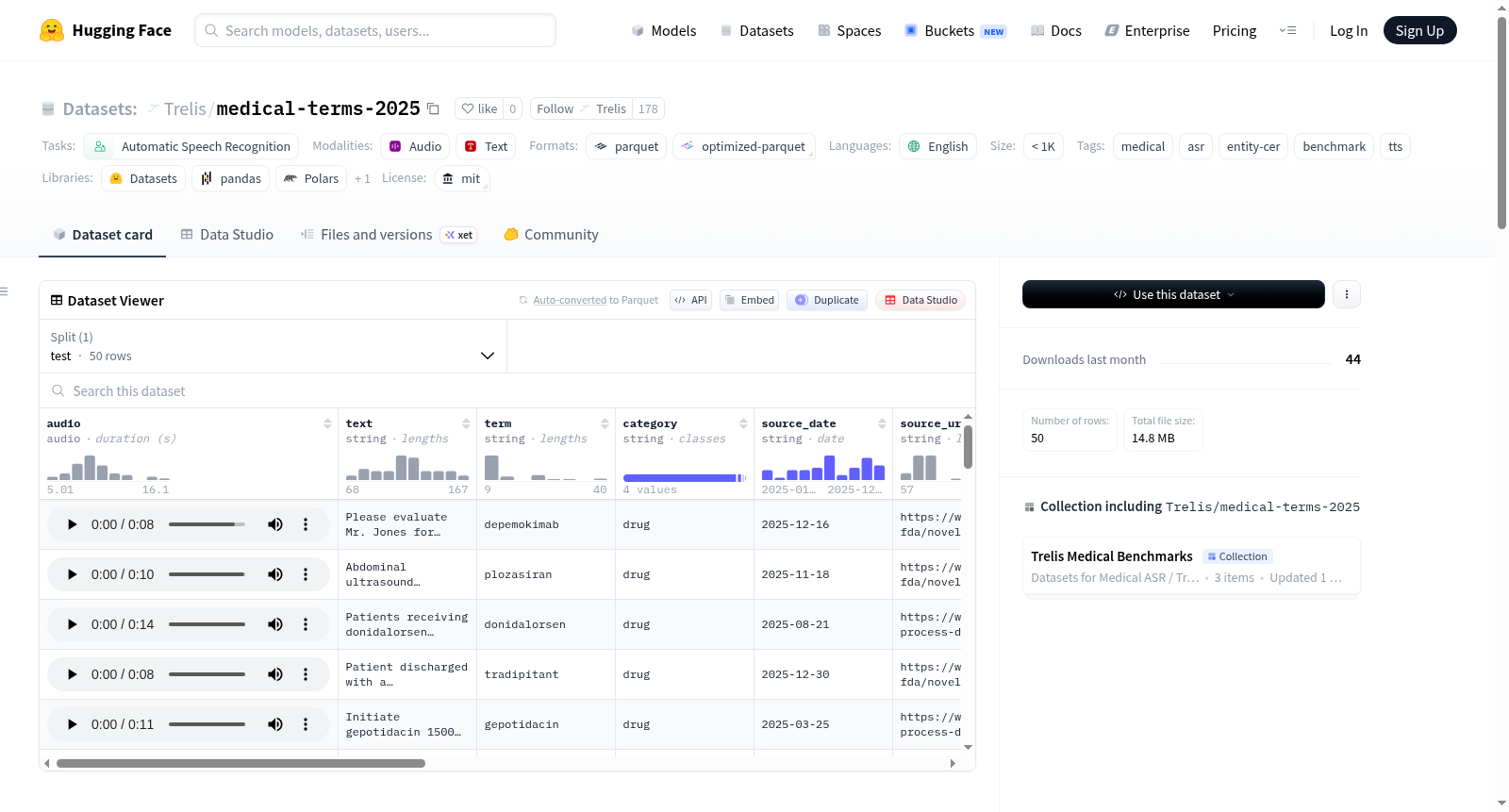Select the optimized-parquet format tag
Image resolution: width=1509 pixels, height=812 pixels.
(744, 146)
